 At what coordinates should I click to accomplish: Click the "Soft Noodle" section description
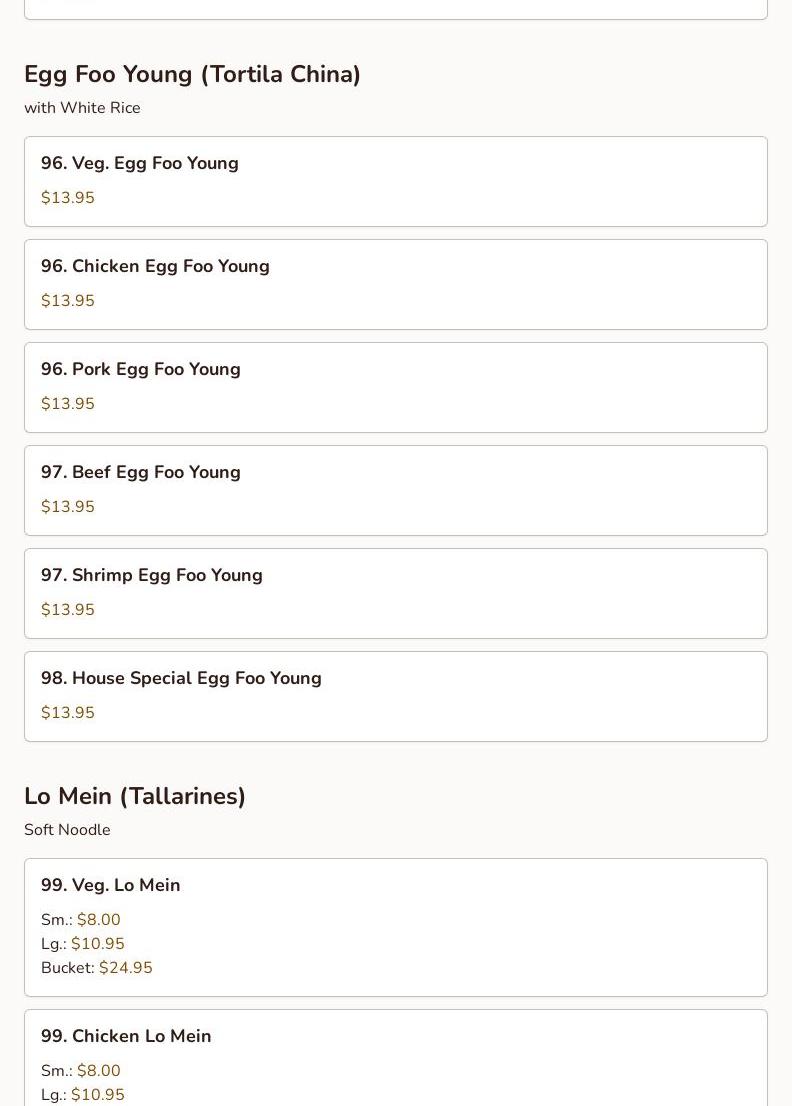tap(67, 830)
